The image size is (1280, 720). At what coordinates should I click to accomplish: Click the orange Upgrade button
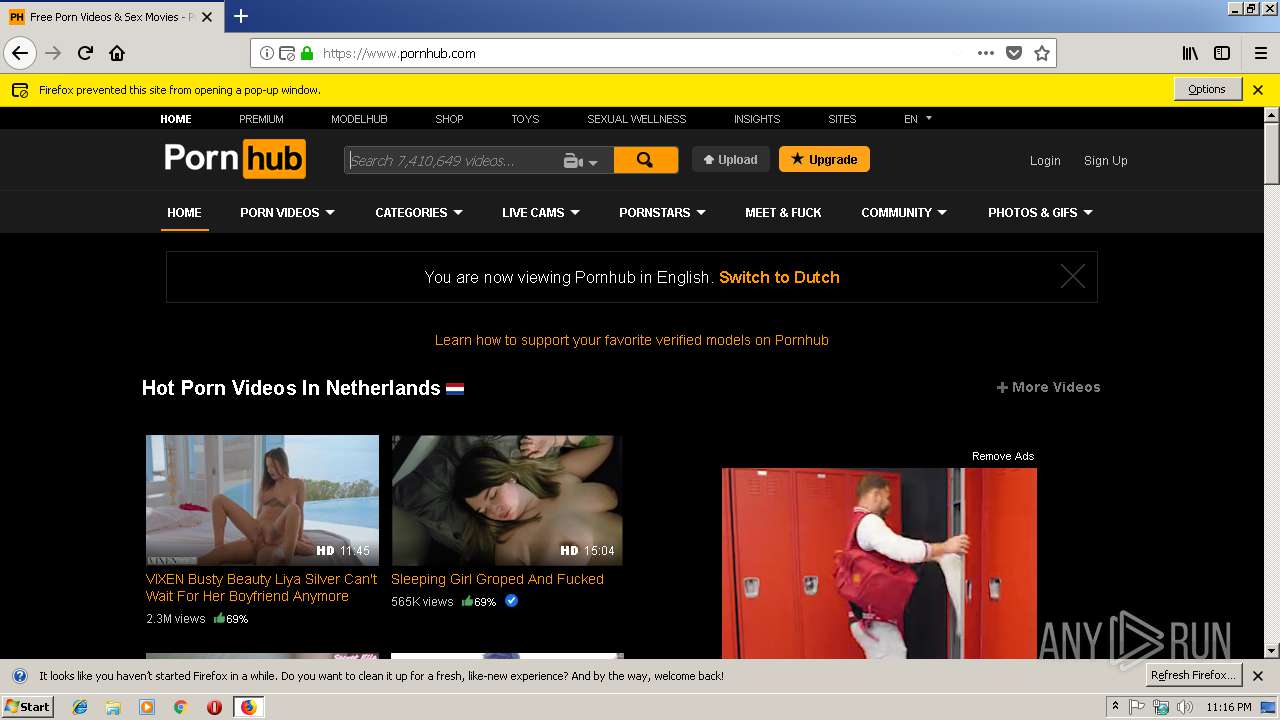824,159
